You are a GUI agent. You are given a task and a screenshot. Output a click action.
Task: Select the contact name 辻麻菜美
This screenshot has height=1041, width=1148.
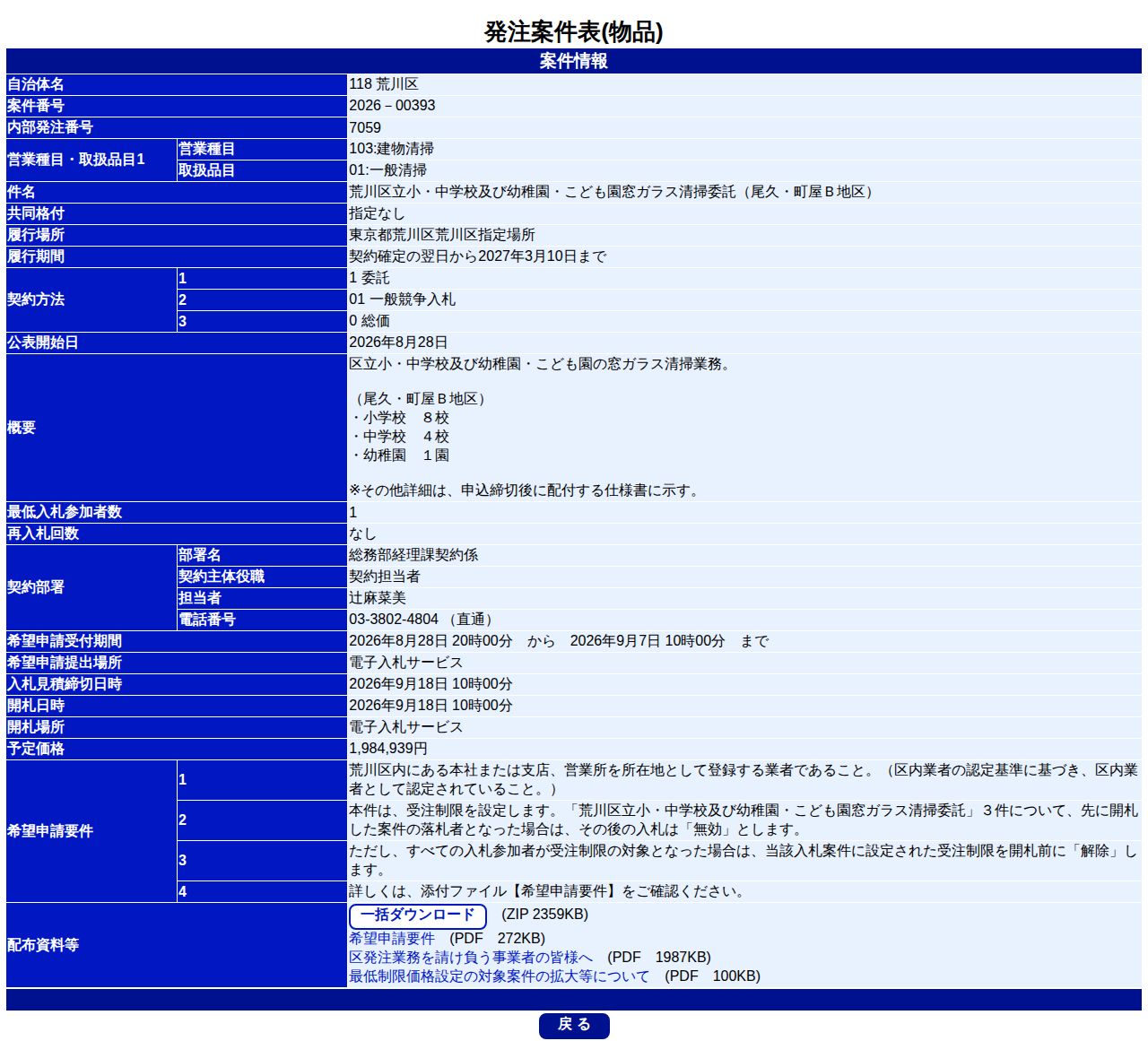click(x=378, y=598)
